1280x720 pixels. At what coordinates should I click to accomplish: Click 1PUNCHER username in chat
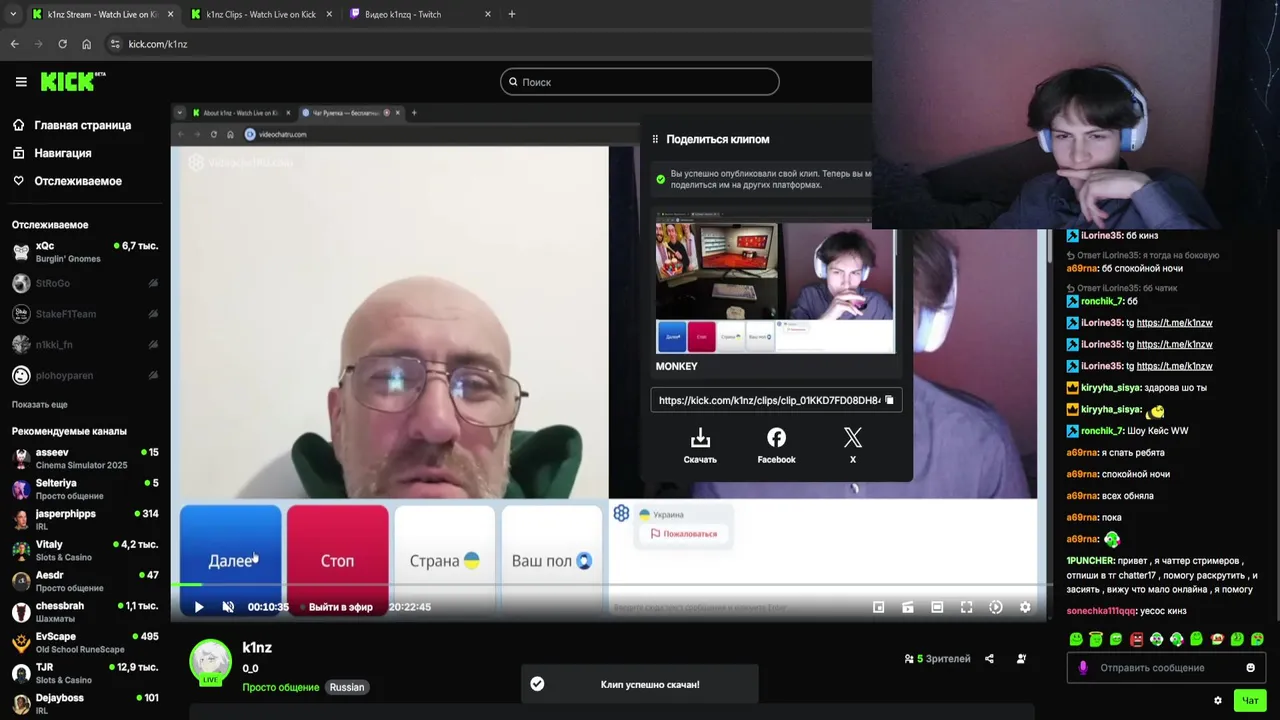(1090, 561)
